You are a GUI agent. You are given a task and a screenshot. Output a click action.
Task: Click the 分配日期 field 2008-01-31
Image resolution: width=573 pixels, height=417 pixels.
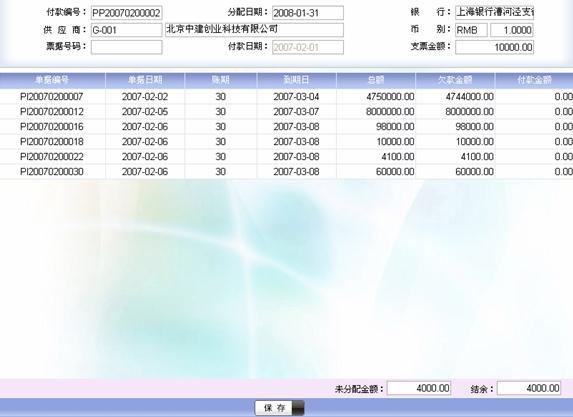point(308,13)
